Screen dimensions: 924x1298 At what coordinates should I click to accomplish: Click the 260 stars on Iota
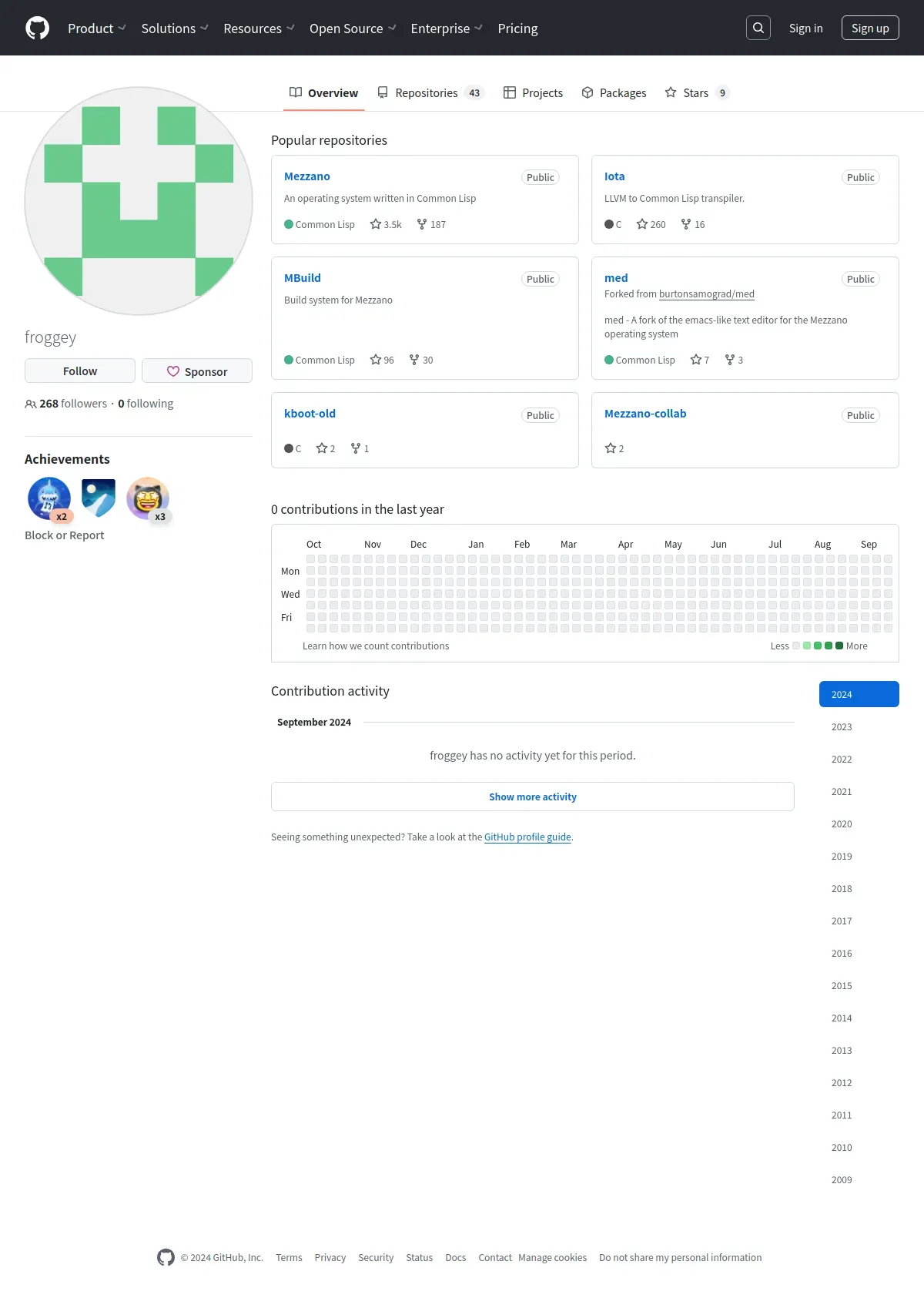pos(651,224)
